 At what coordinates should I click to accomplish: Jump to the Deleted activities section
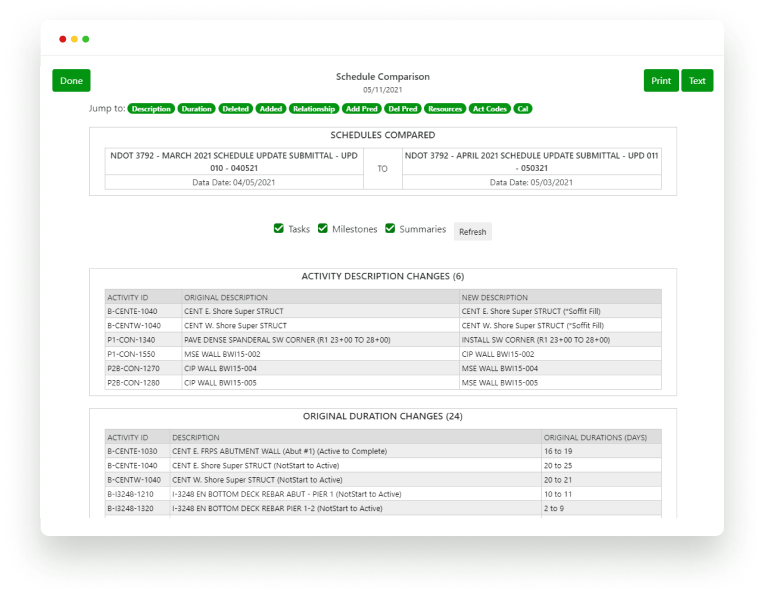(x=235, y=109)
